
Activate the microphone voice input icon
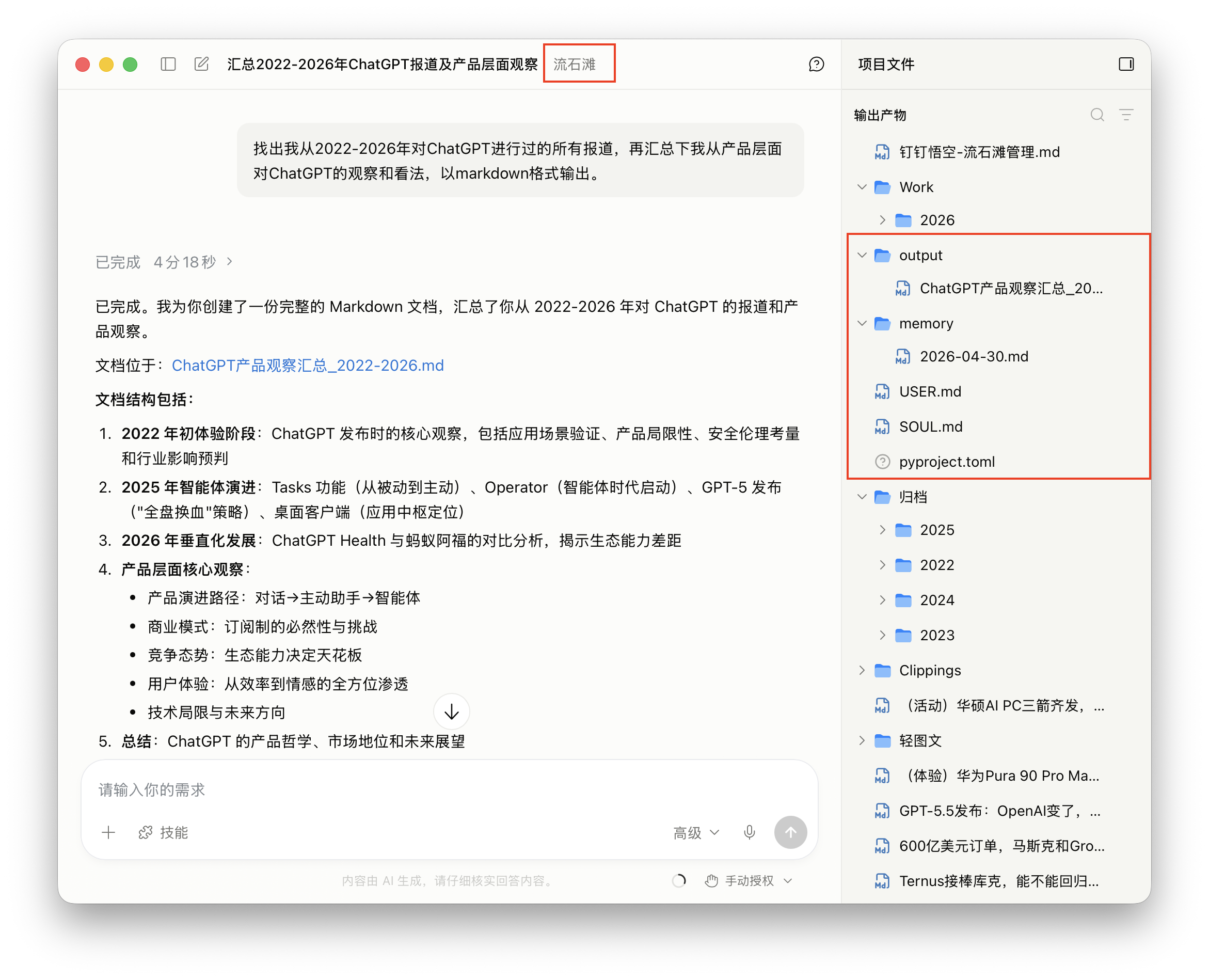[x=749, y=832]
